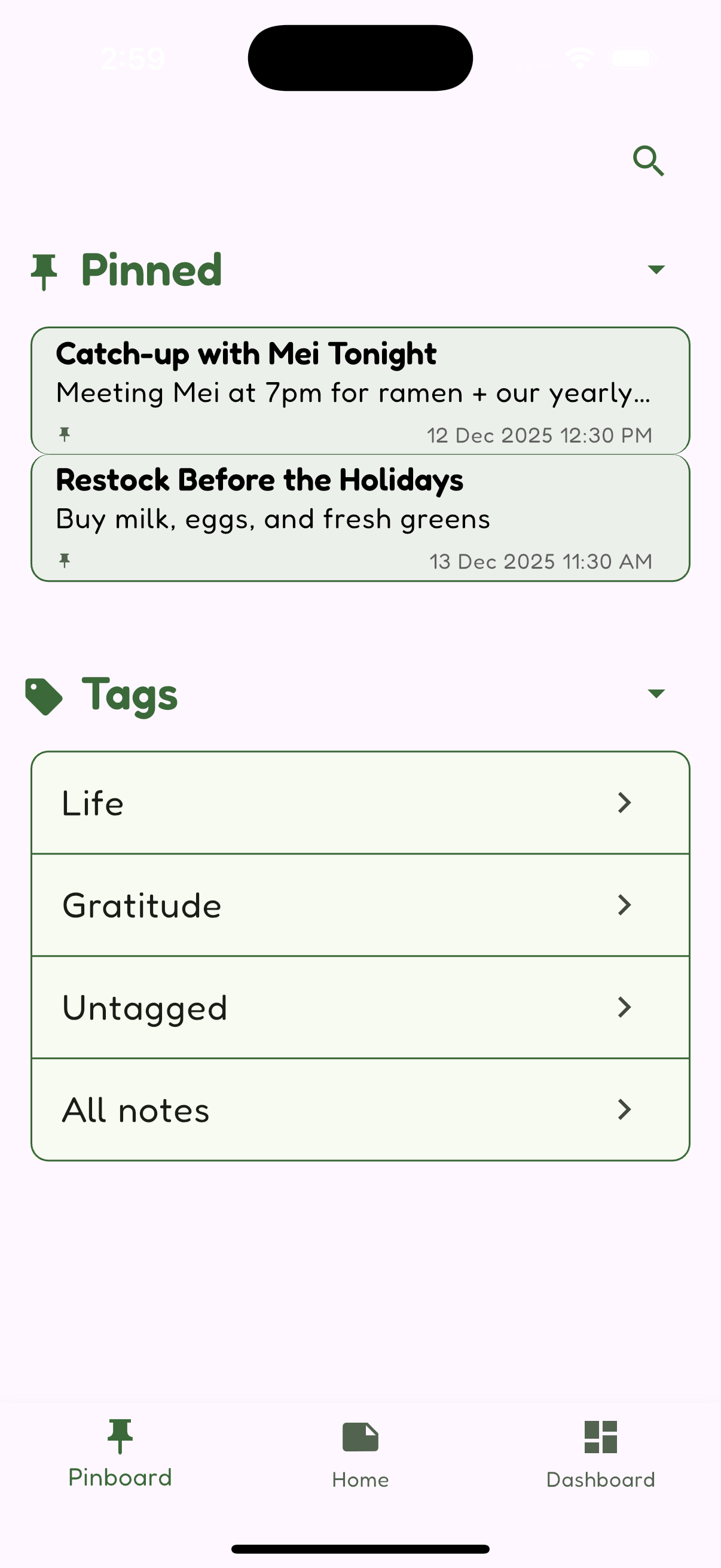Open the All notes list row

coord(360,1110)
